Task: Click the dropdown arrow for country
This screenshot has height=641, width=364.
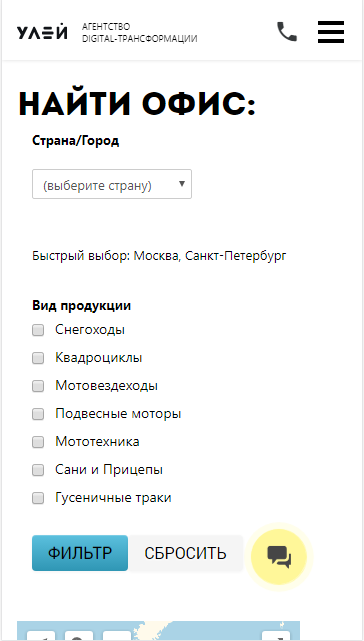Action: pyautogui.click(x=182, y=184)
